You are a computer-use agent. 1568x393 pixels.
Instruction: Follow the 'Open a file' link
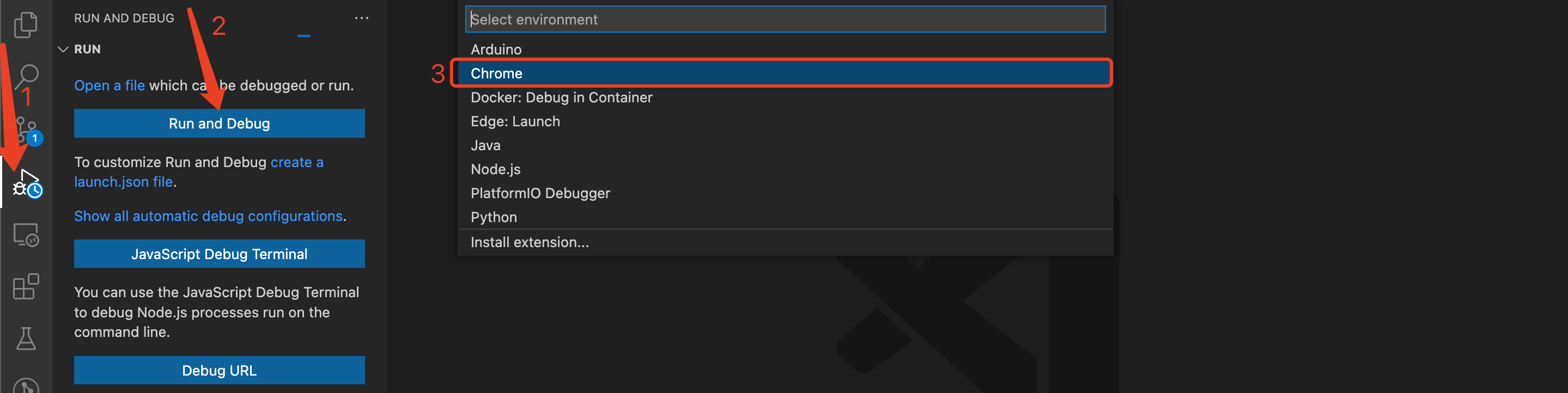(x=110, y=86)
